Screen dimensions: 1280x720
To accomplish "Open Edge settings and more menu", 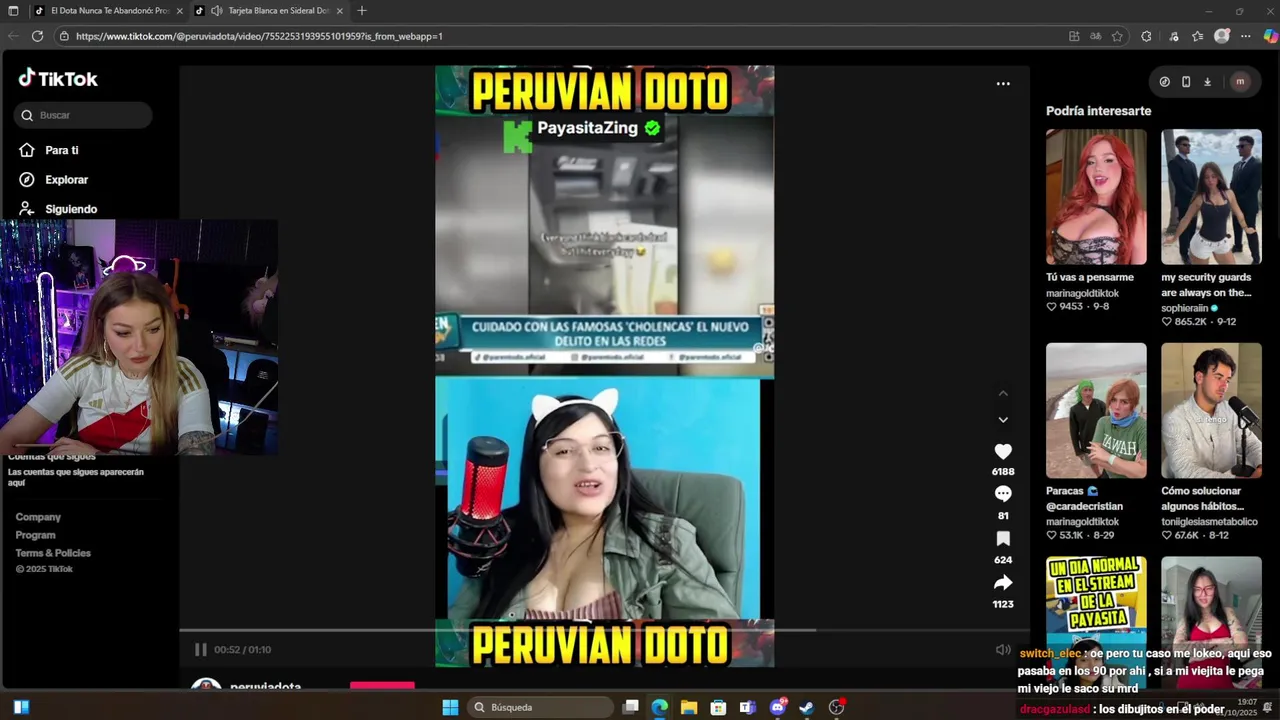I will [1246, 36].
